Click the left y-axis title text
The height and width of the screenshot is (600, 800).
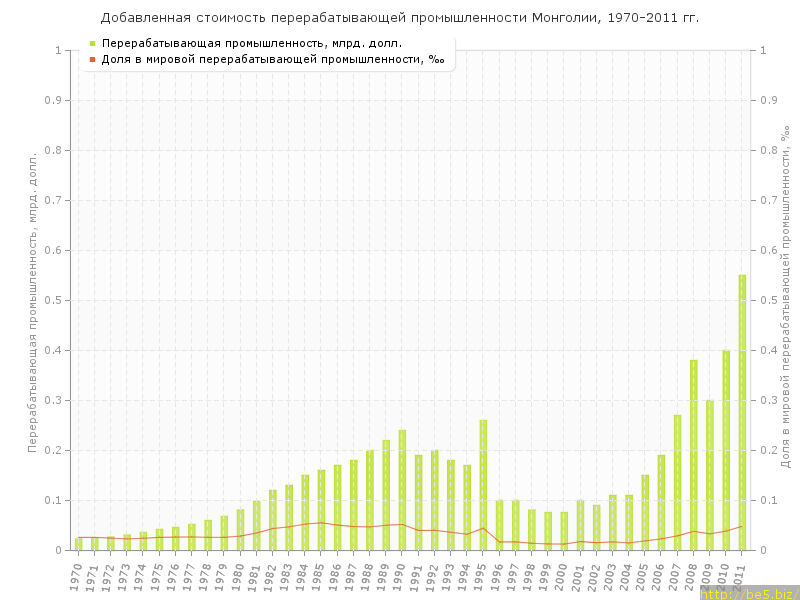[x=32, y=302]
